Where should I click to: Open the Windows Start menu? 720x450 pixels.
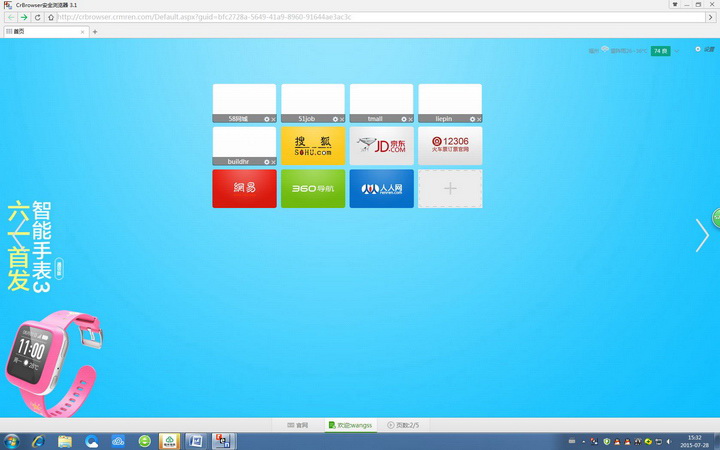pos(11,441)
